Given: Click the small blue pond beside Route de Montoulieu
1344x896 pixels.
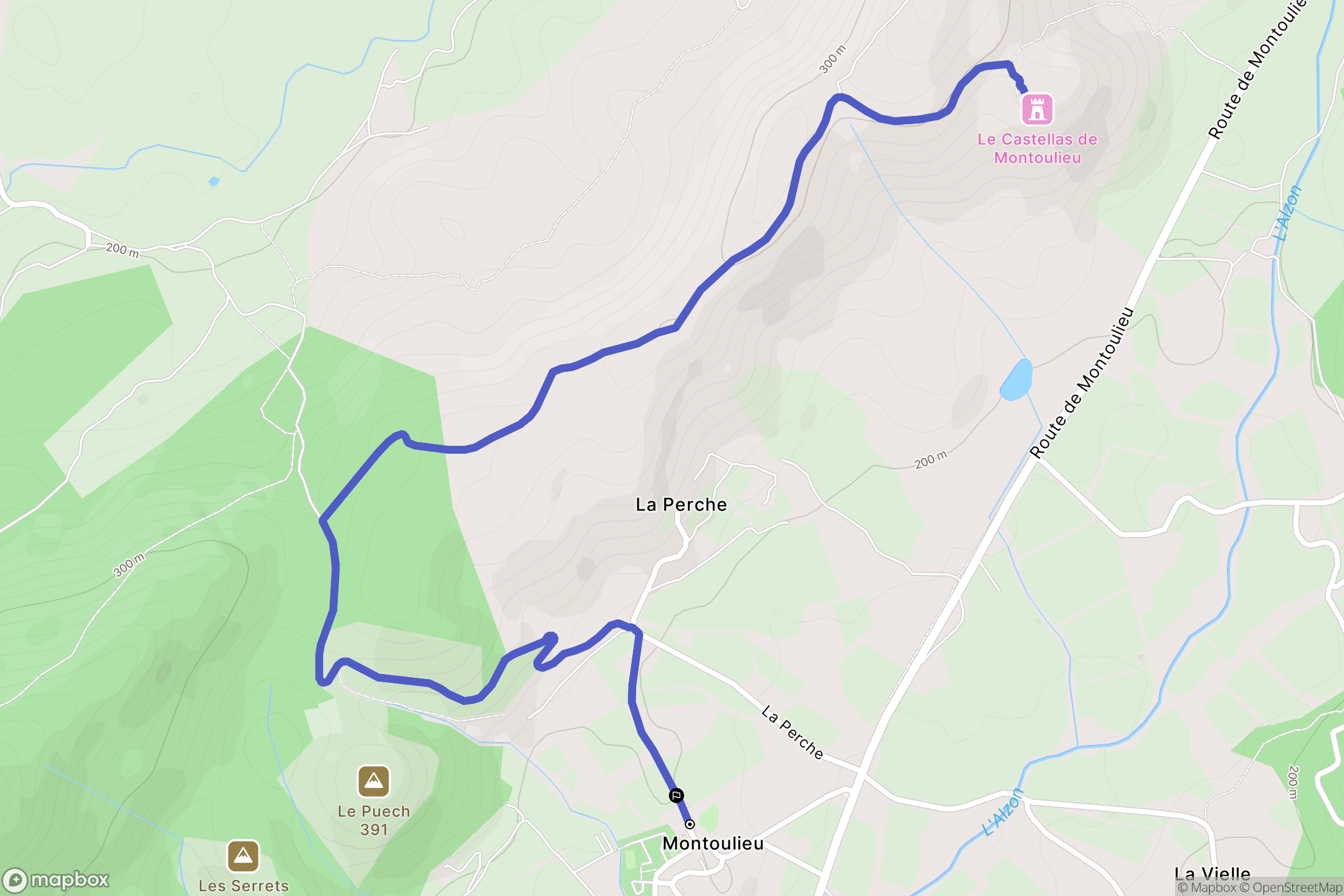Looking at the screenshot, I should click(x=1016, y=380).
